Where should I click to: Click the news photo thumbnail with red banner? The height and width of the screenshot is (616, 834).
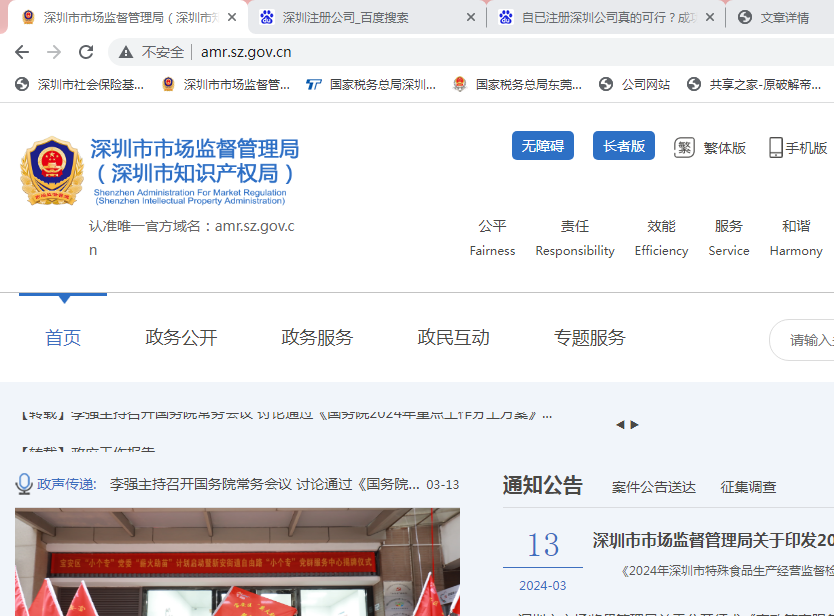tap(237, 562)
